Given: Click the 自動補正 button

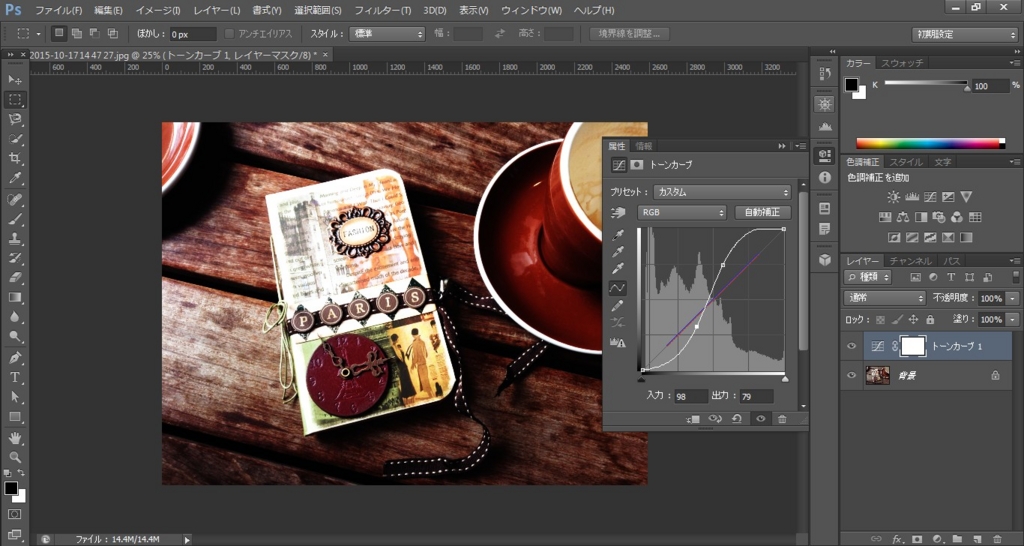Looking at the screenshot, I should click(x=762, y=212).
